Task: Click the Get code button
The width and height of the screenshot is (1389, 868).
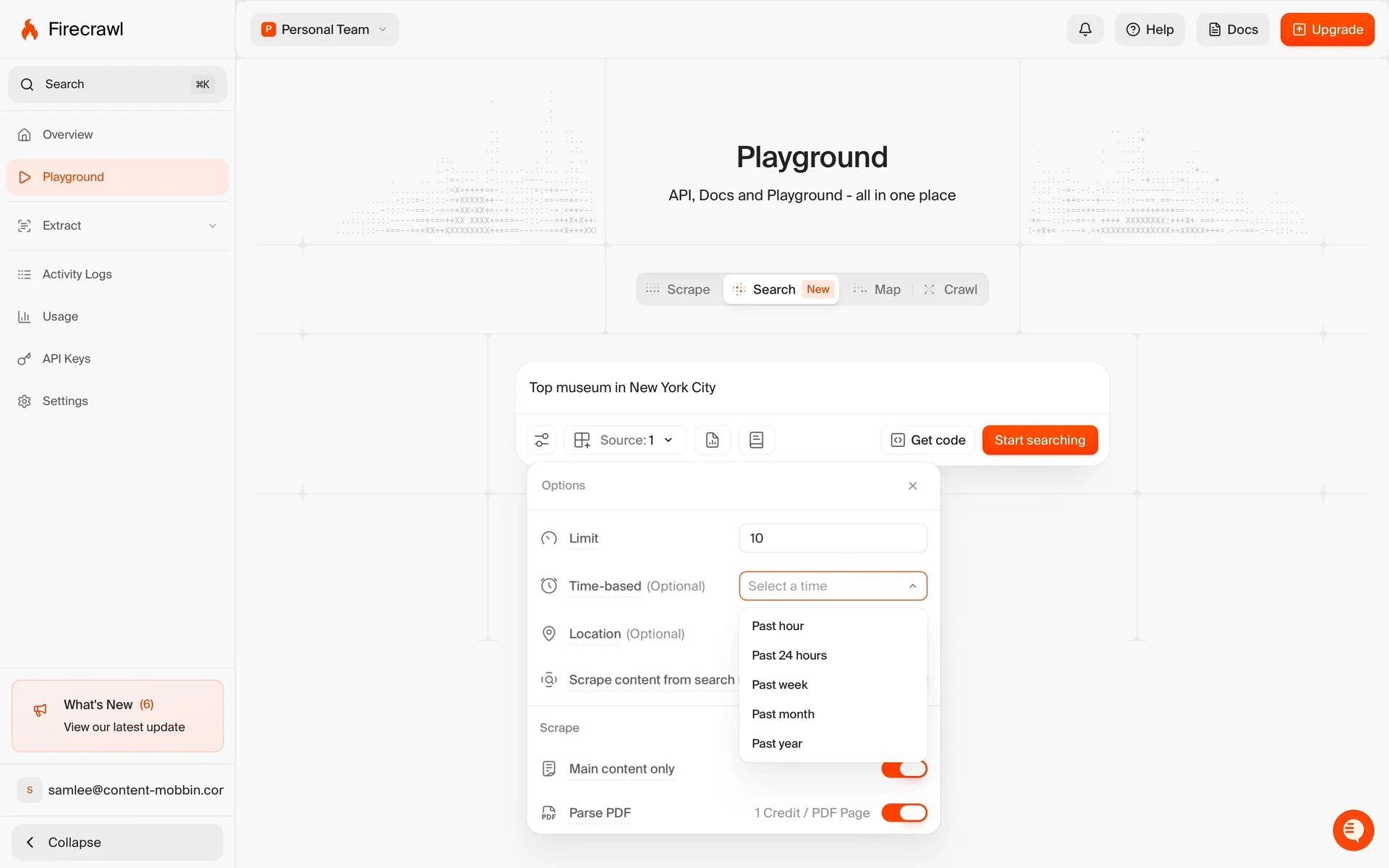Action: 927,440
